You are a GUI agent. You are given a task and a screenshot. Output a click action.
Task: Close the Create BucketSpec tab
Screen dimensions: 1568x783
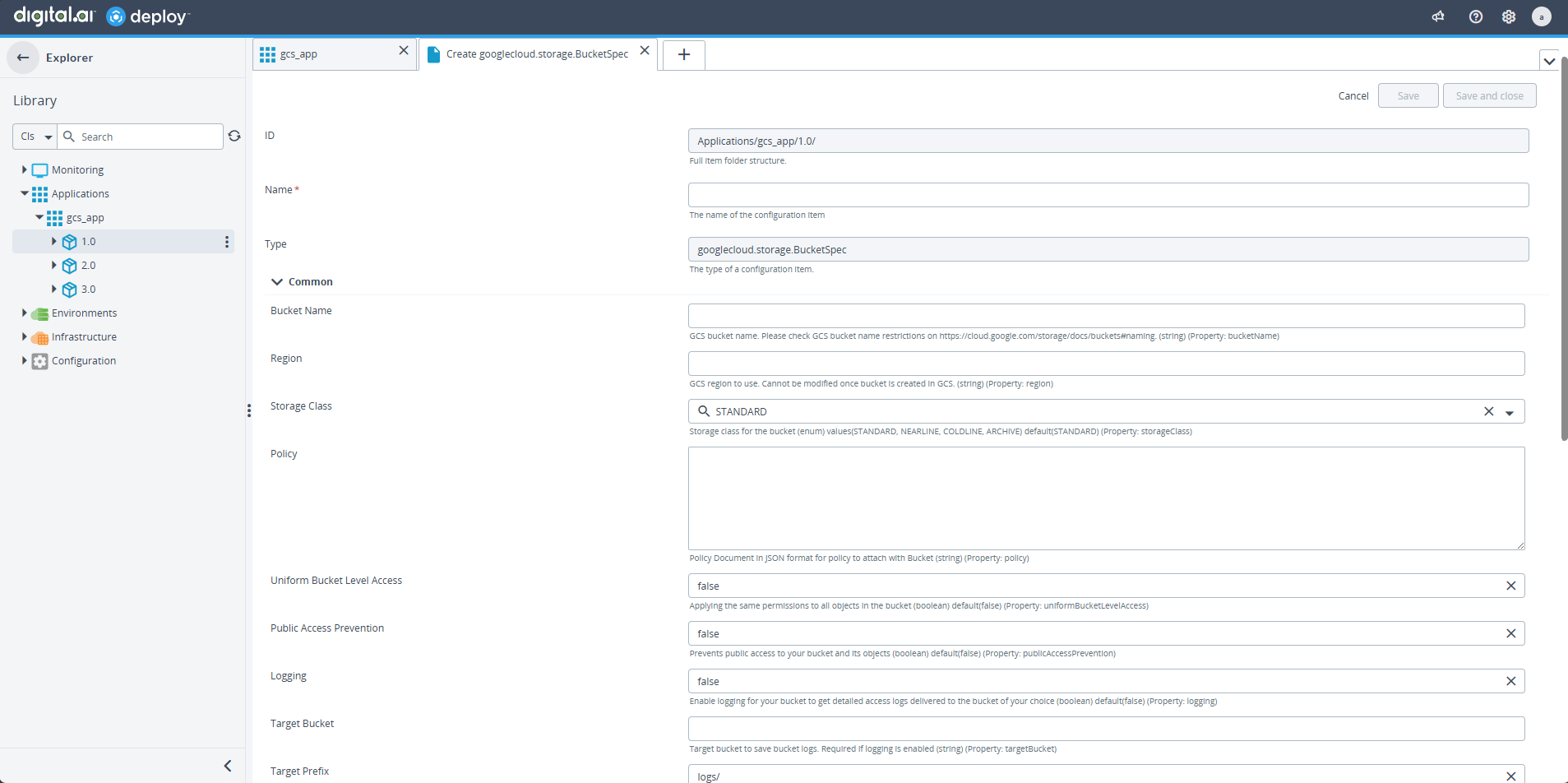coord(645,50)
